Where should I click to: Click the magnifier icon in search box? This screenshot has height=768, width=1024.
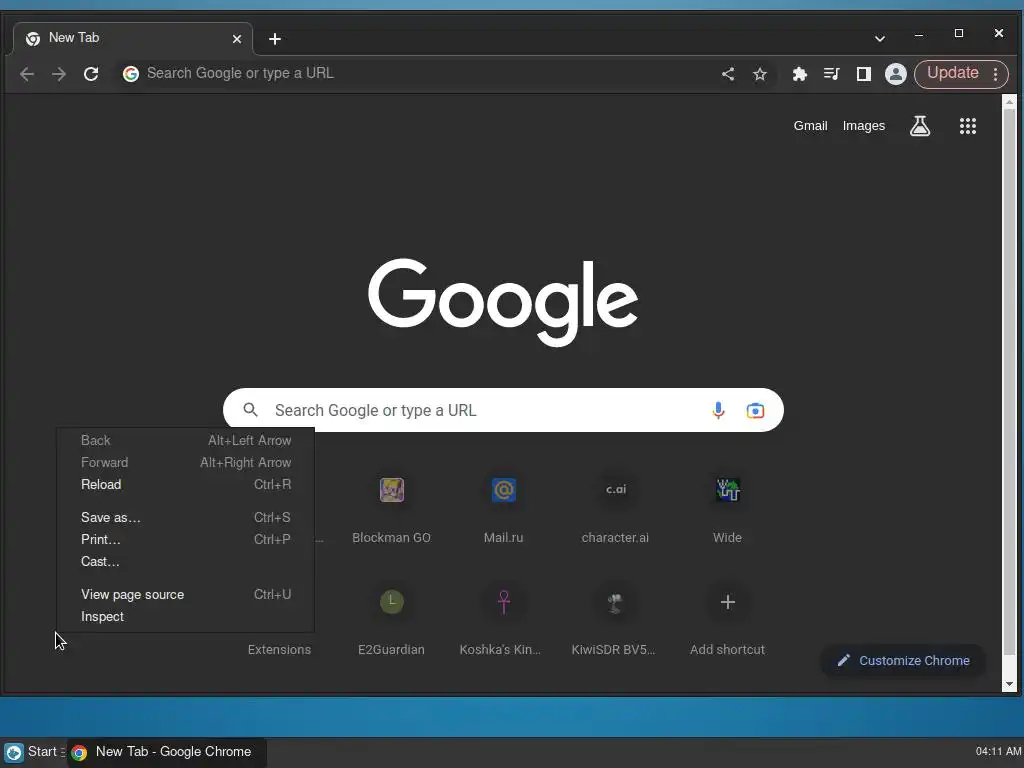coord(250,410)
